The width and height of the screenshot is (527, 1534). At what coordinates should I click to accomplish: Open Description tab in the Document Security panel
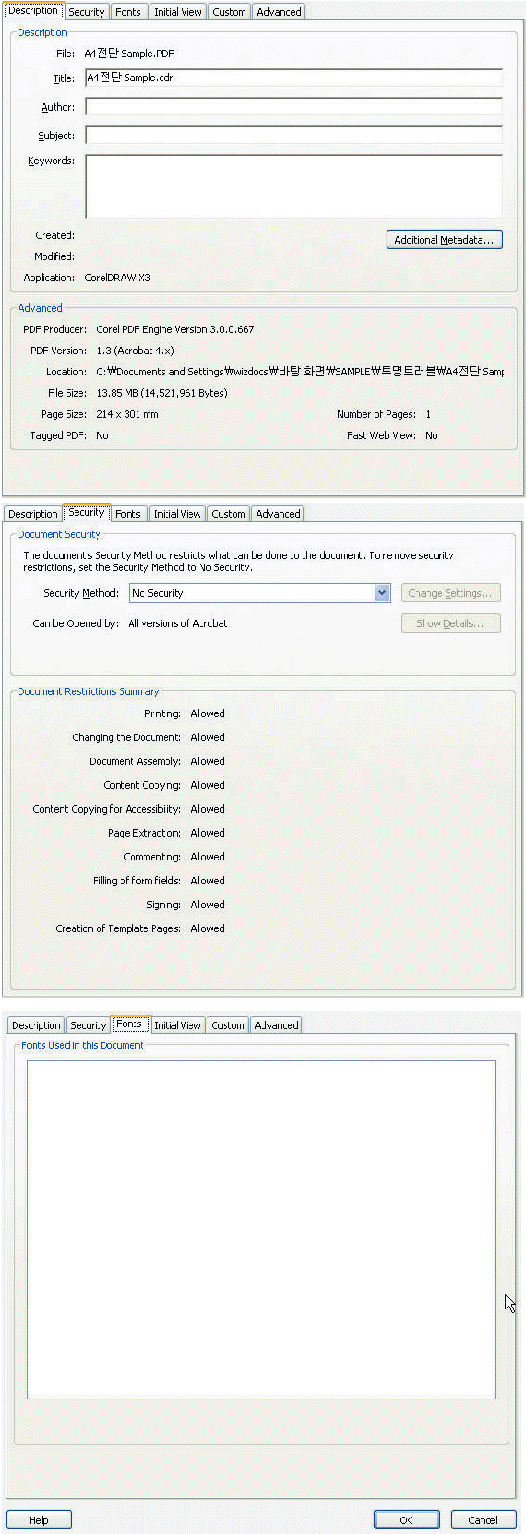(x=33, y=514)
